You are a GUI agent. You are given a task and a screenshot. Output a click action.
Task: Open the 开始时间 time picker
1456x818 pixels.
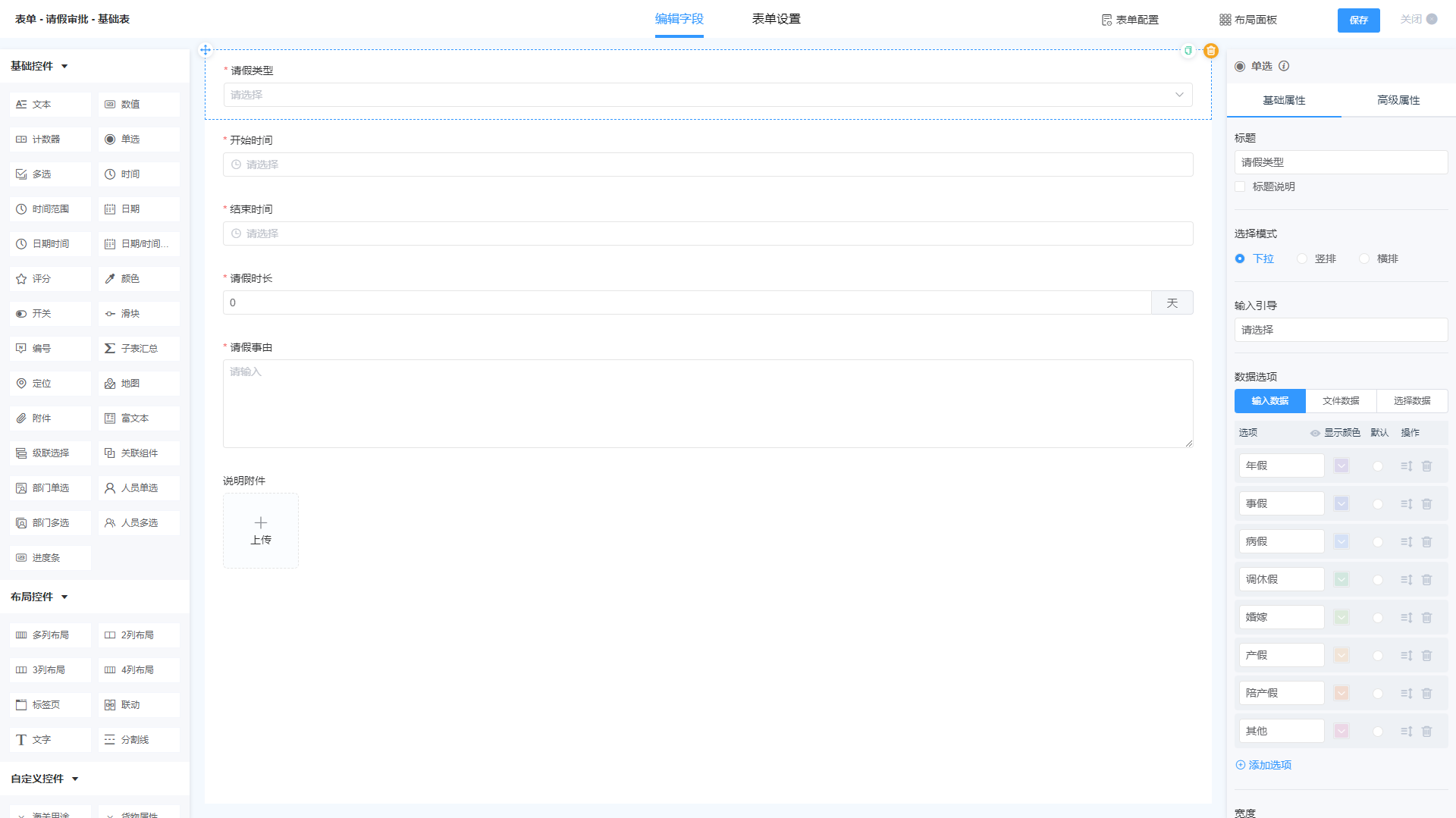click(x=708, y=165)
